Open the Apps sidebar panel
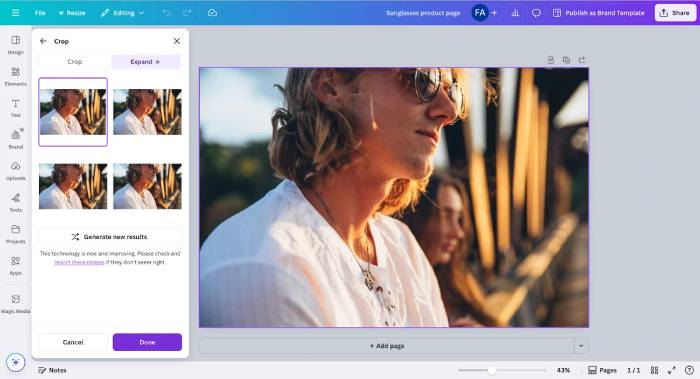Viewport: 700px width, 379px height. (x=16, y=266)
